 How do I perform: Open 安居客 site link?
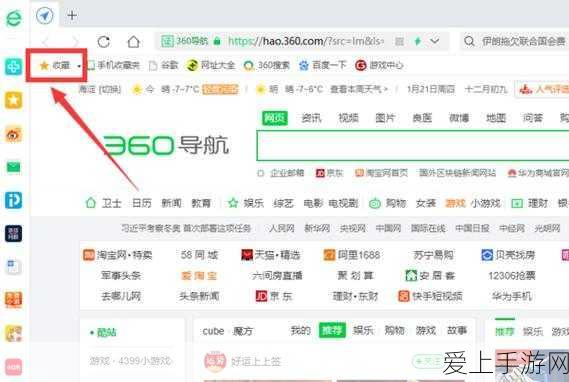(430, 276)
